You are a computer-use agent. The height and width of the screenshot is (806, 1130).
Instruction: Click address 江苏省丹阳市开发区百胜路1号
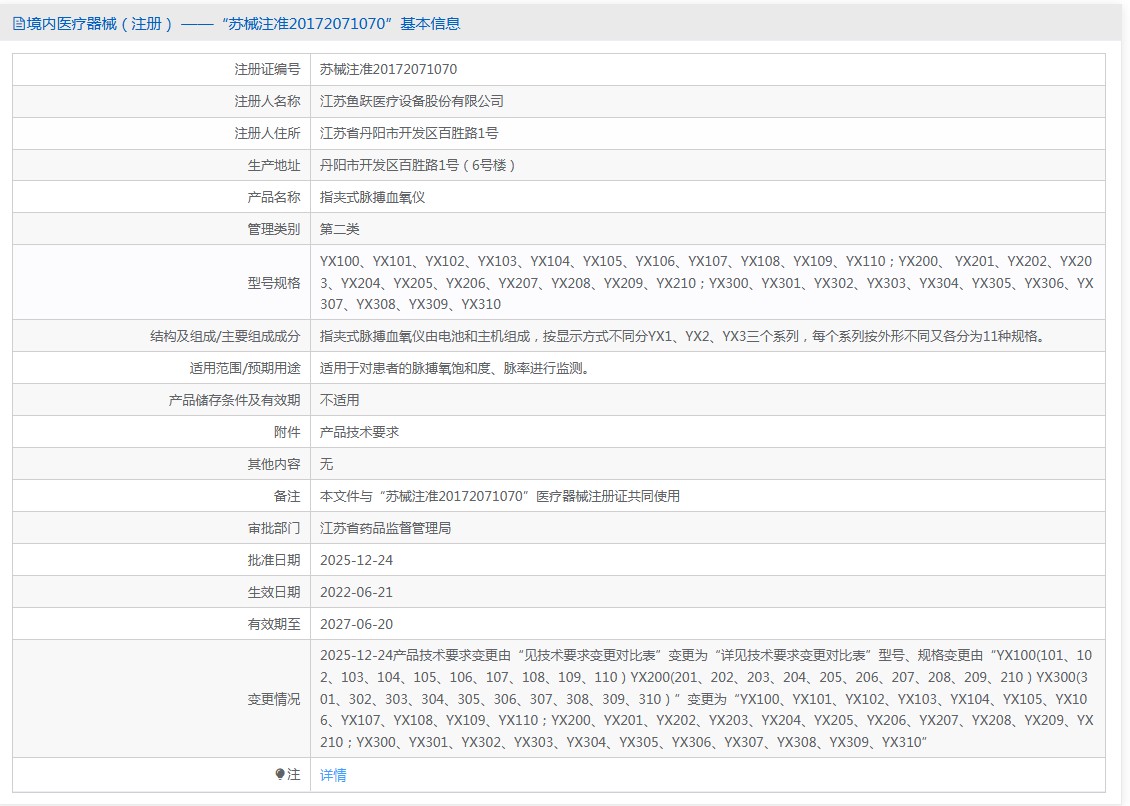click(409, 133)
